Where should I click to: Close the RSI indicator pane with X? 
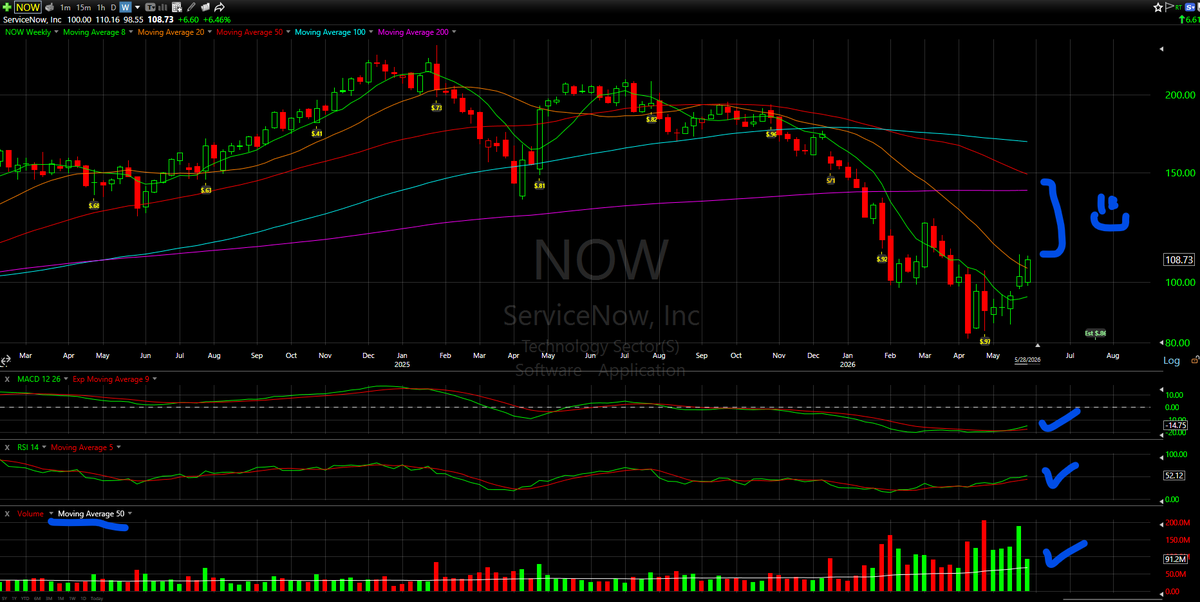point(7,447)
